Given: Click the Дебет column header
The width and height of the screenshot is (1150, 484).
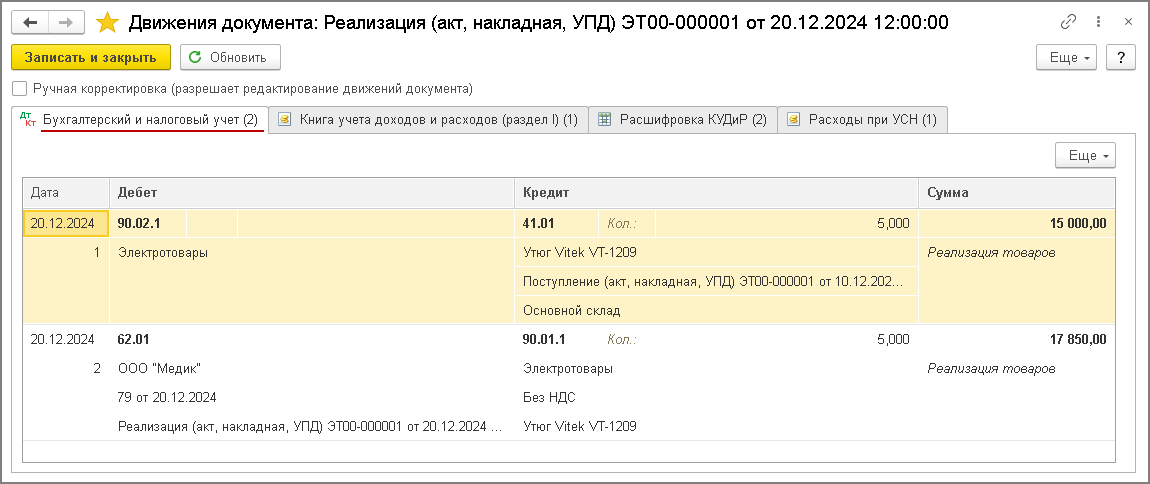Looking at the screenshot, I should pyautogui.click(x=310, y=192).
